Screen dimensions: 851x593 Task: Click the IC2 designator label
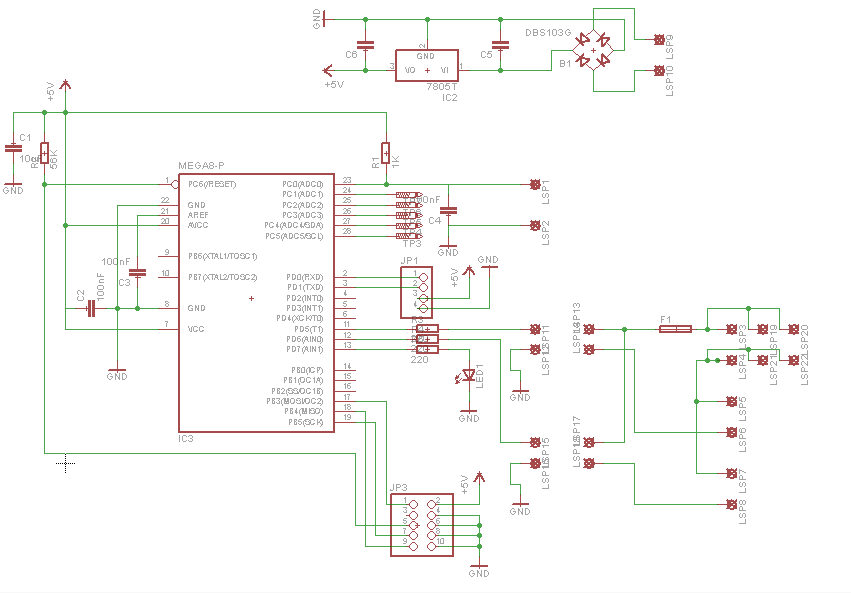tap(449, 98)
